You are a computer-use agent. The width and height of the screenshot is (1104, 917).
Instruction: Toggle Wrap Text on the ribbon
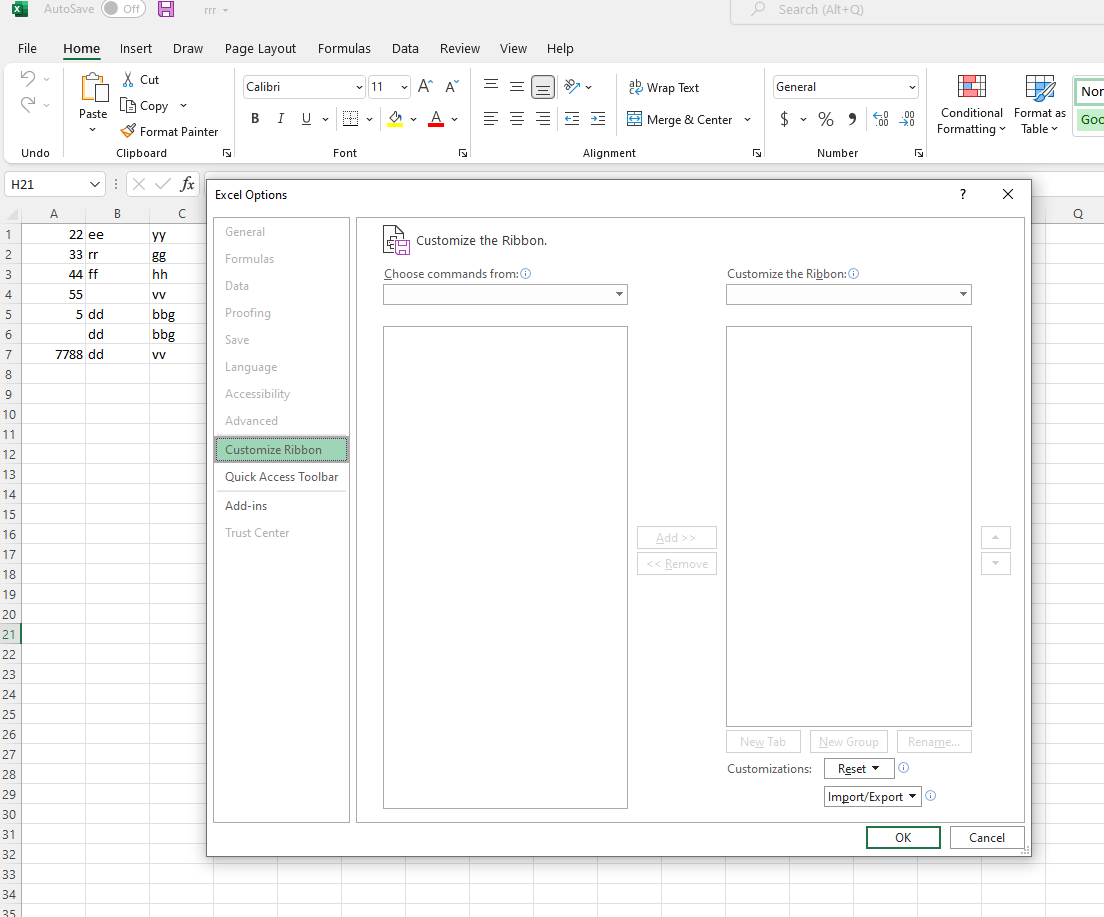click(664, 87)
